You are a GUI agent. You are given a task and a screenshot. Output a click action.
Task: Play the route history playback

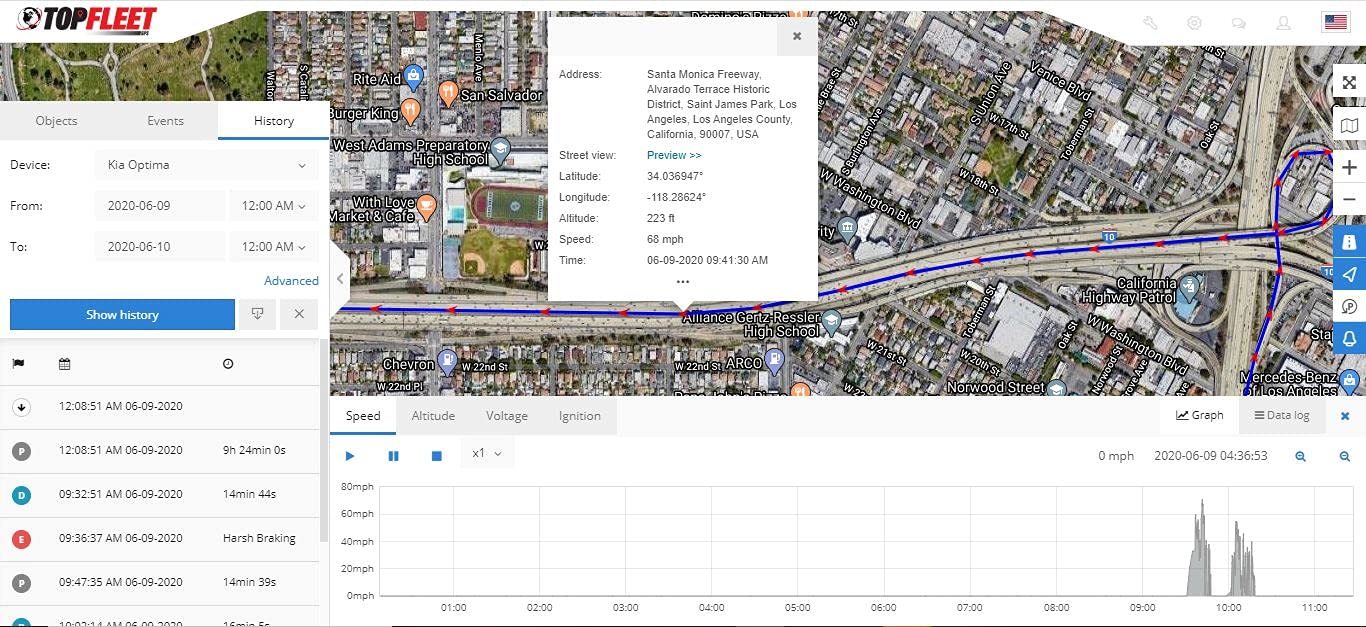[x=350, y=456]
